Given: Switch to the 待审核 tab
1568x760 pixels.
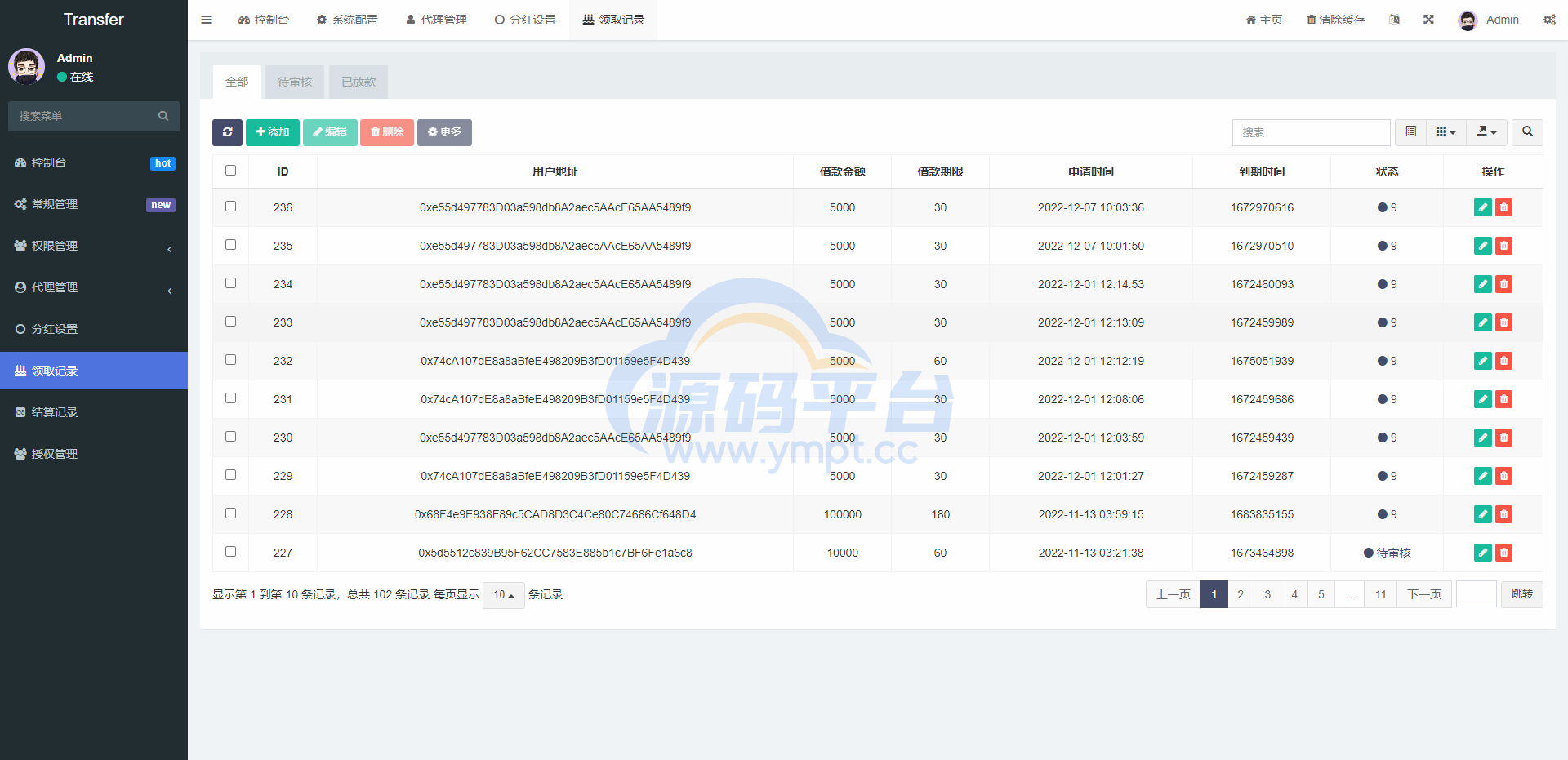Looking at the screenshot, I should tap(295, 82).
